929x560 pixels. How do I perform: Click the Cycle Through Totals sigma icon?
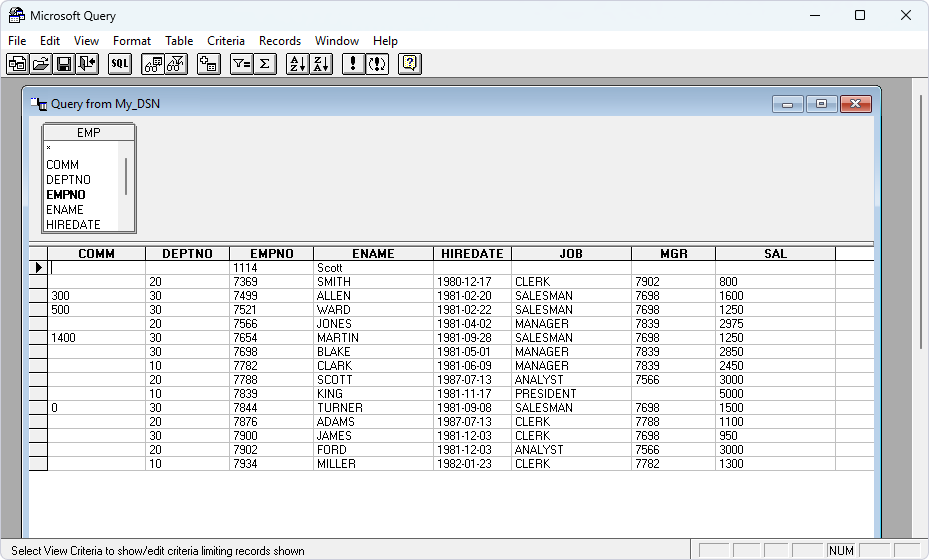[x=265, y=63]
